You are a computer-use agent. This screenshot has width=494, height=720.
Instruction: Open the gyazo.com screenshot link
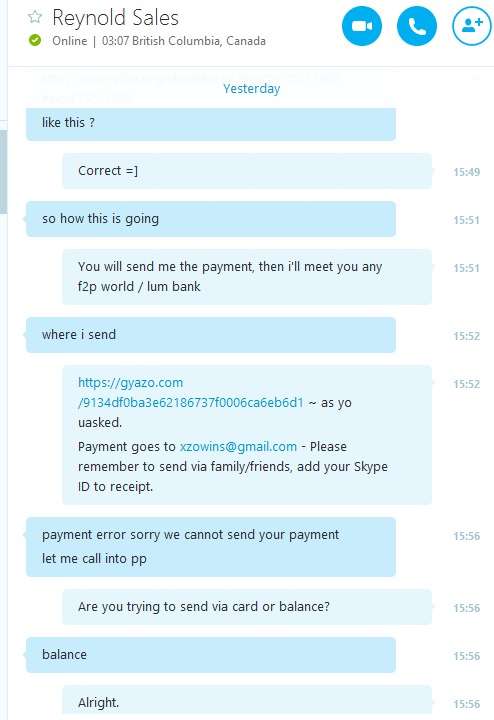[x=191, y=393]
